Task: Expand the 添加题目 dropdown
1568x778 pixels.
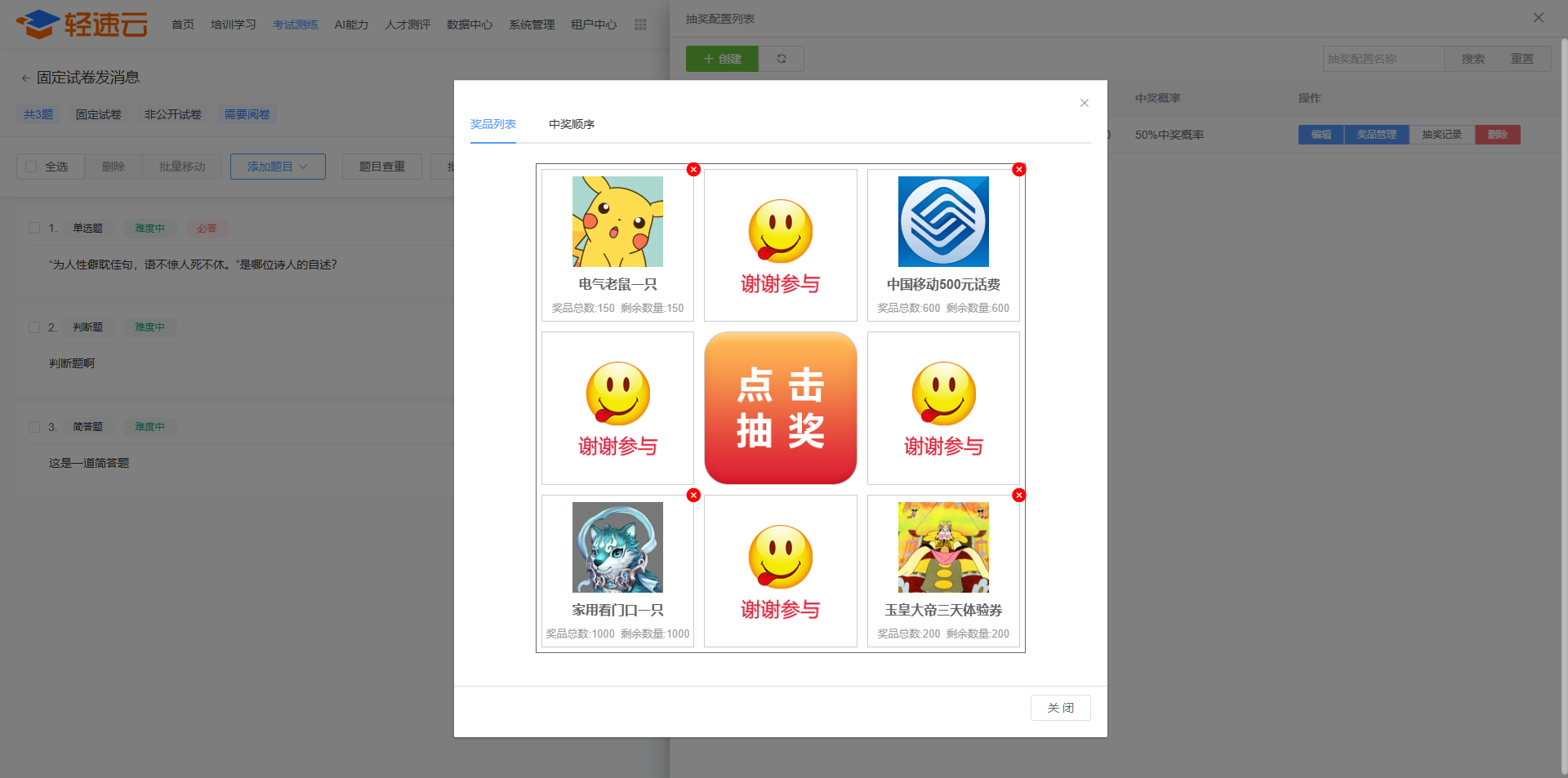Action: coord(278,167)
